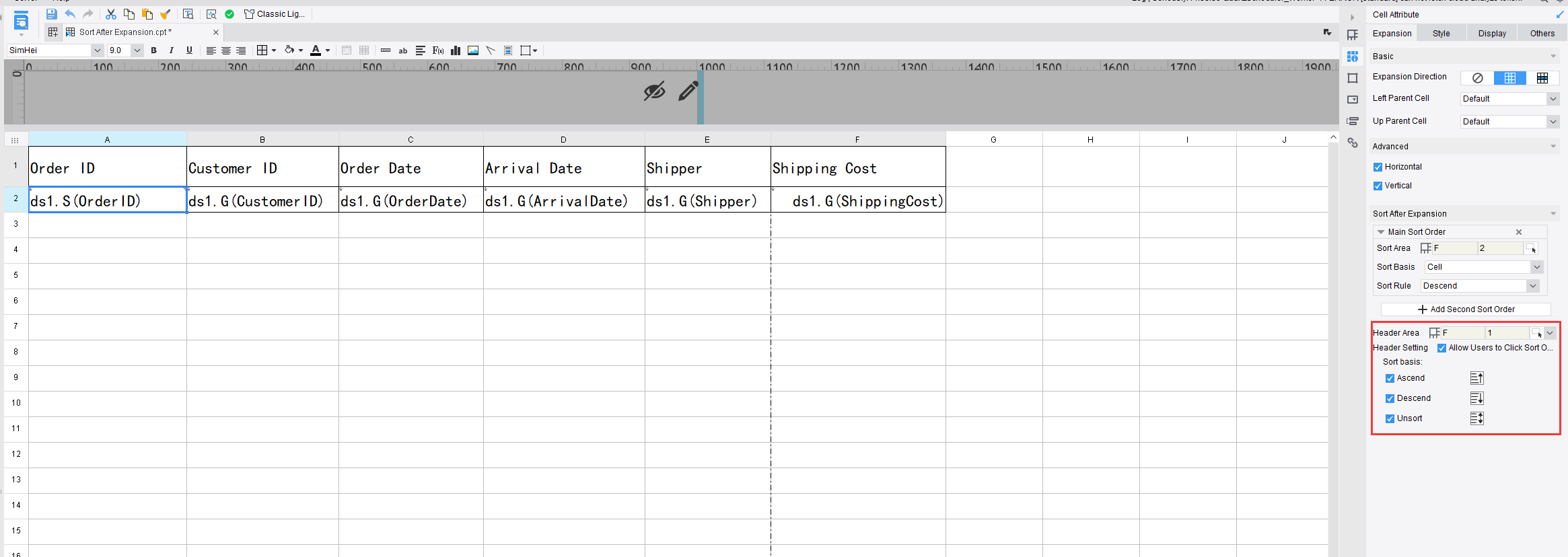Switch to the Style tab
This screenshot has width=1568, height=557.
point(1441,34)
